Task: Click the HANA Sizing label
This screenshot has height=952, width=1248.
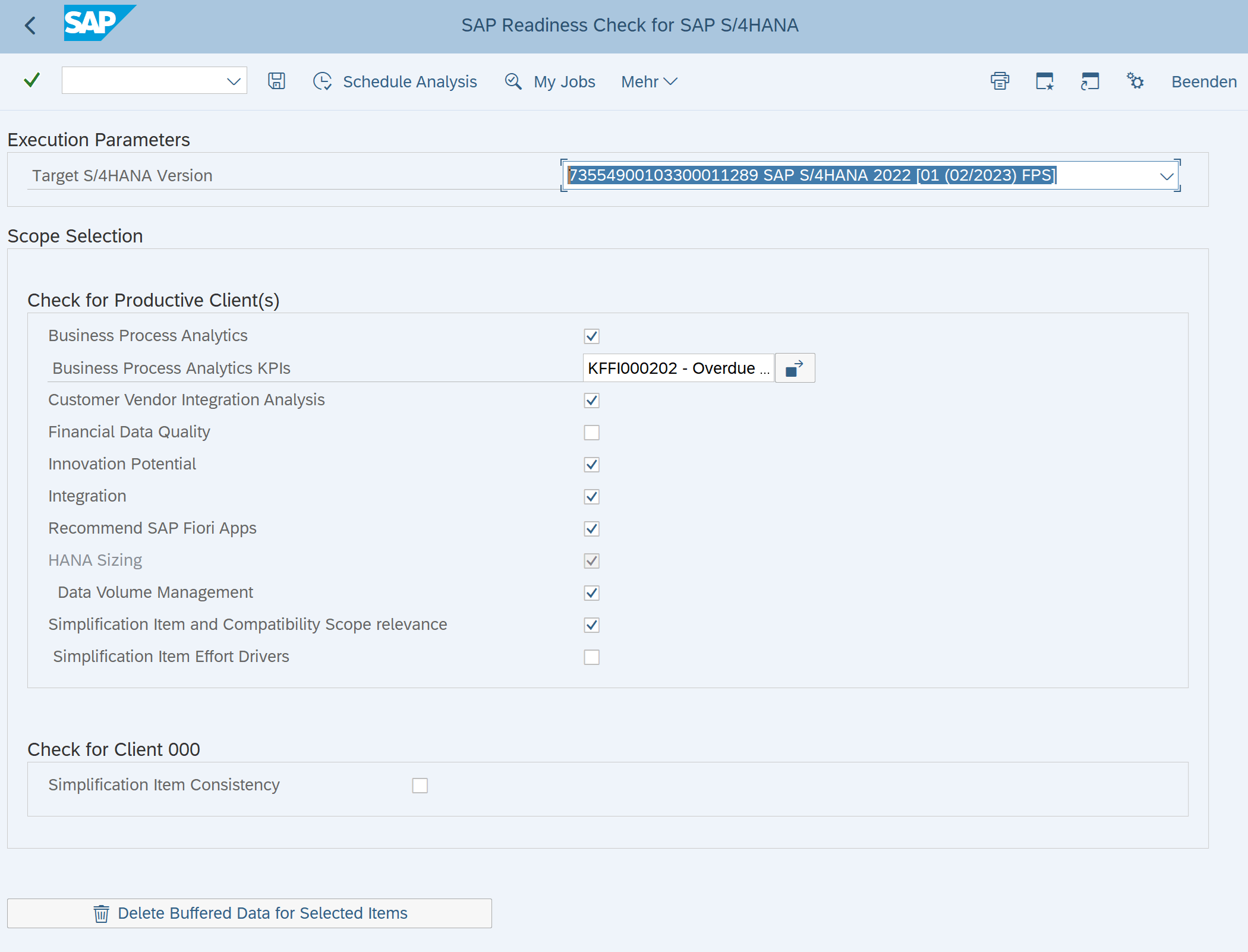Action: tap(95, 560)
